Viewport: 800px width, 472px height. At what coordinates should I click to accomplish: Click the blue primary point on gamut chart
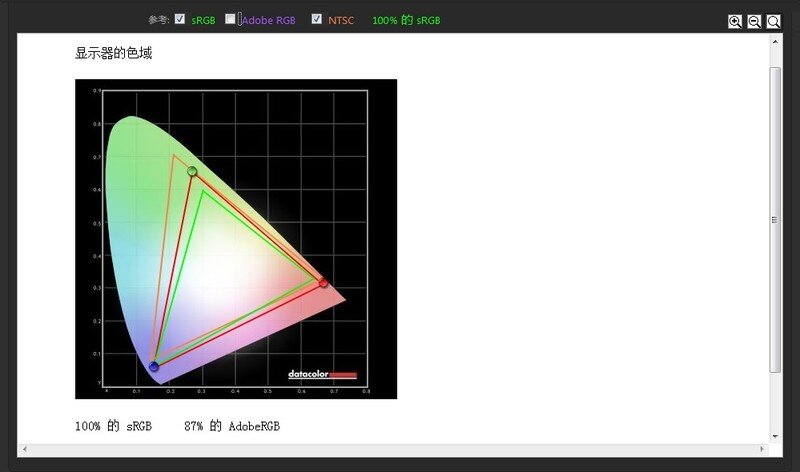tap(154, 367)
